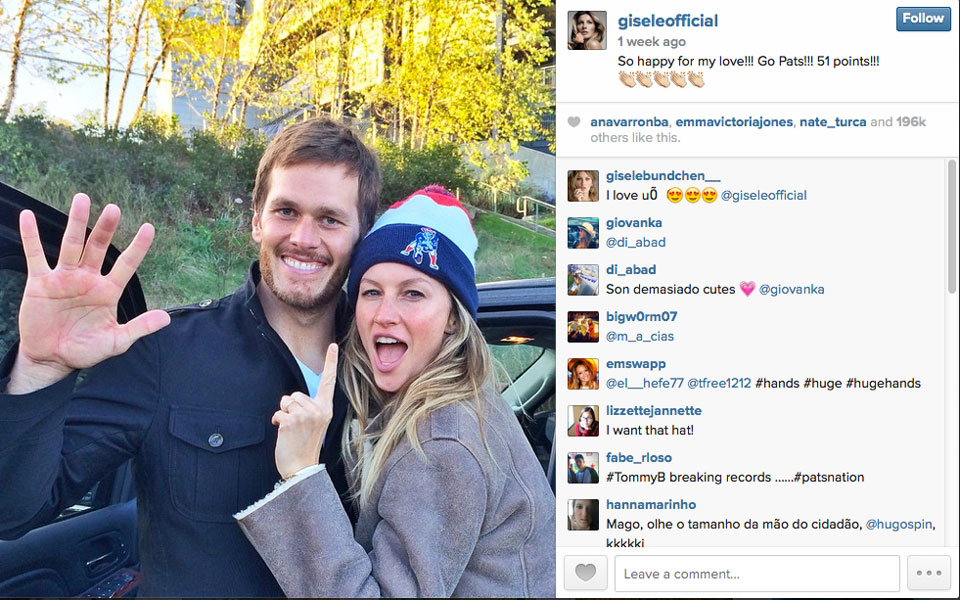Open the three-dots more options button
The height and width of the screenshot is (600, 960).
[929, 573]
